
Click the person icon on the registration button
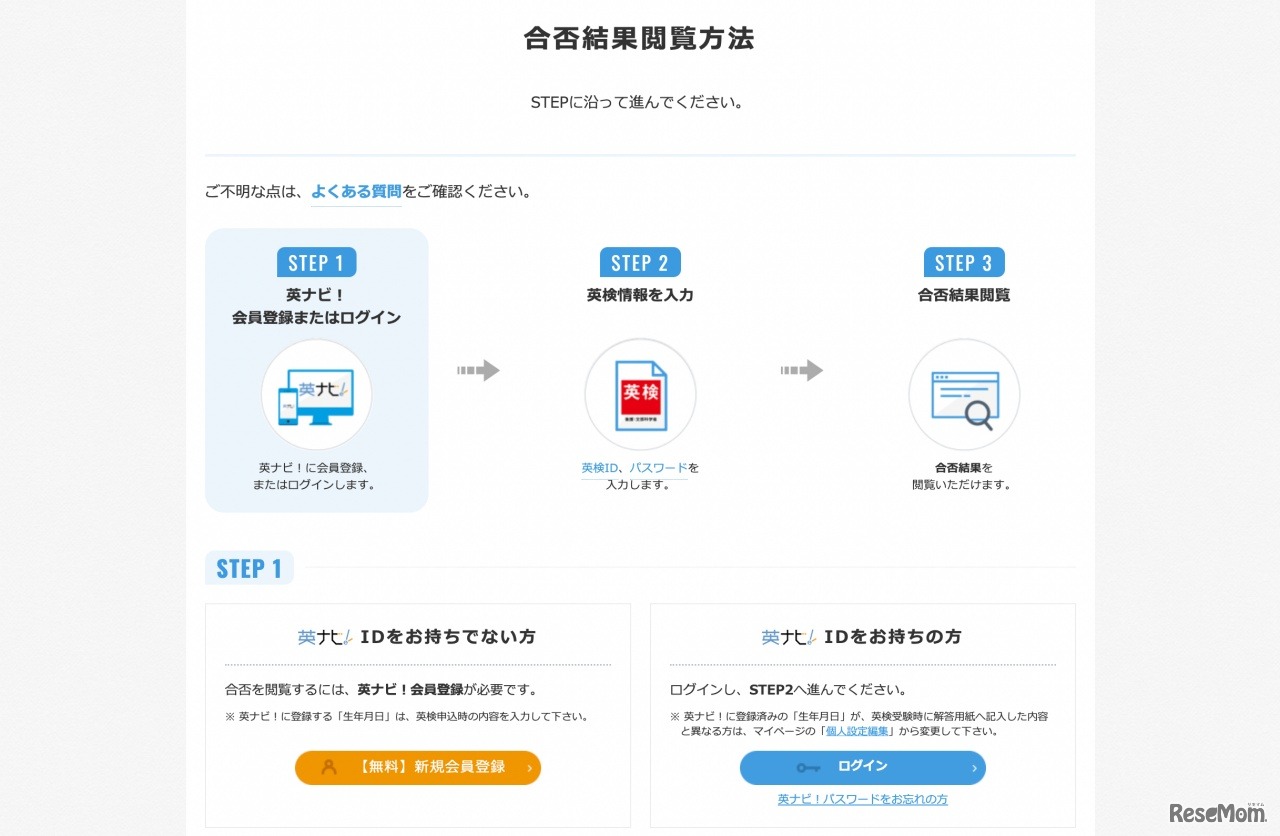pyautogui.click(x=330, y=768)
